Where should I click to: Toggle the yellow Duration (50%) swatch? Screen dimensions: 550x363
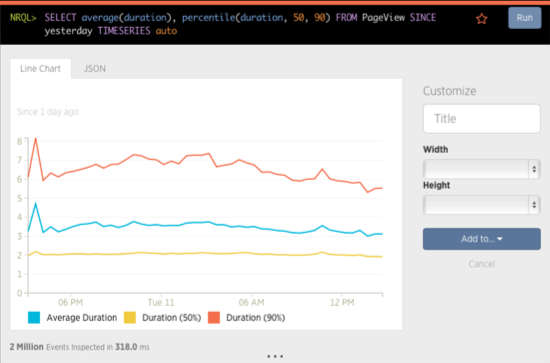point(130,317)
